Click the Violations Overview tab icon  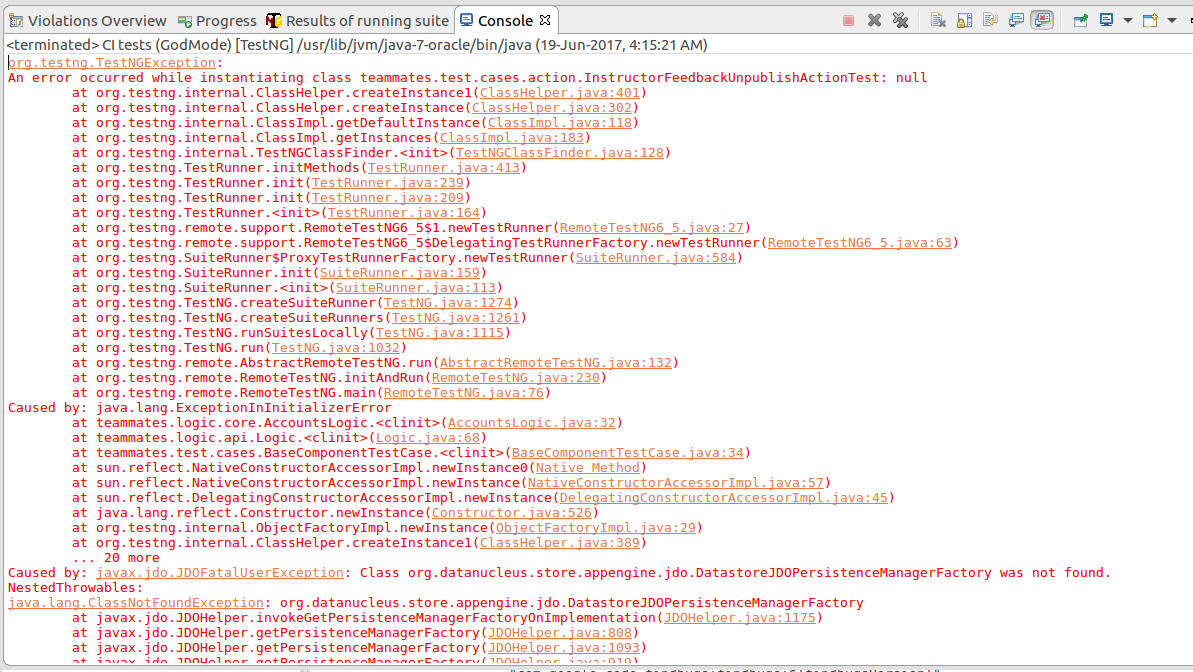point(16,21)
